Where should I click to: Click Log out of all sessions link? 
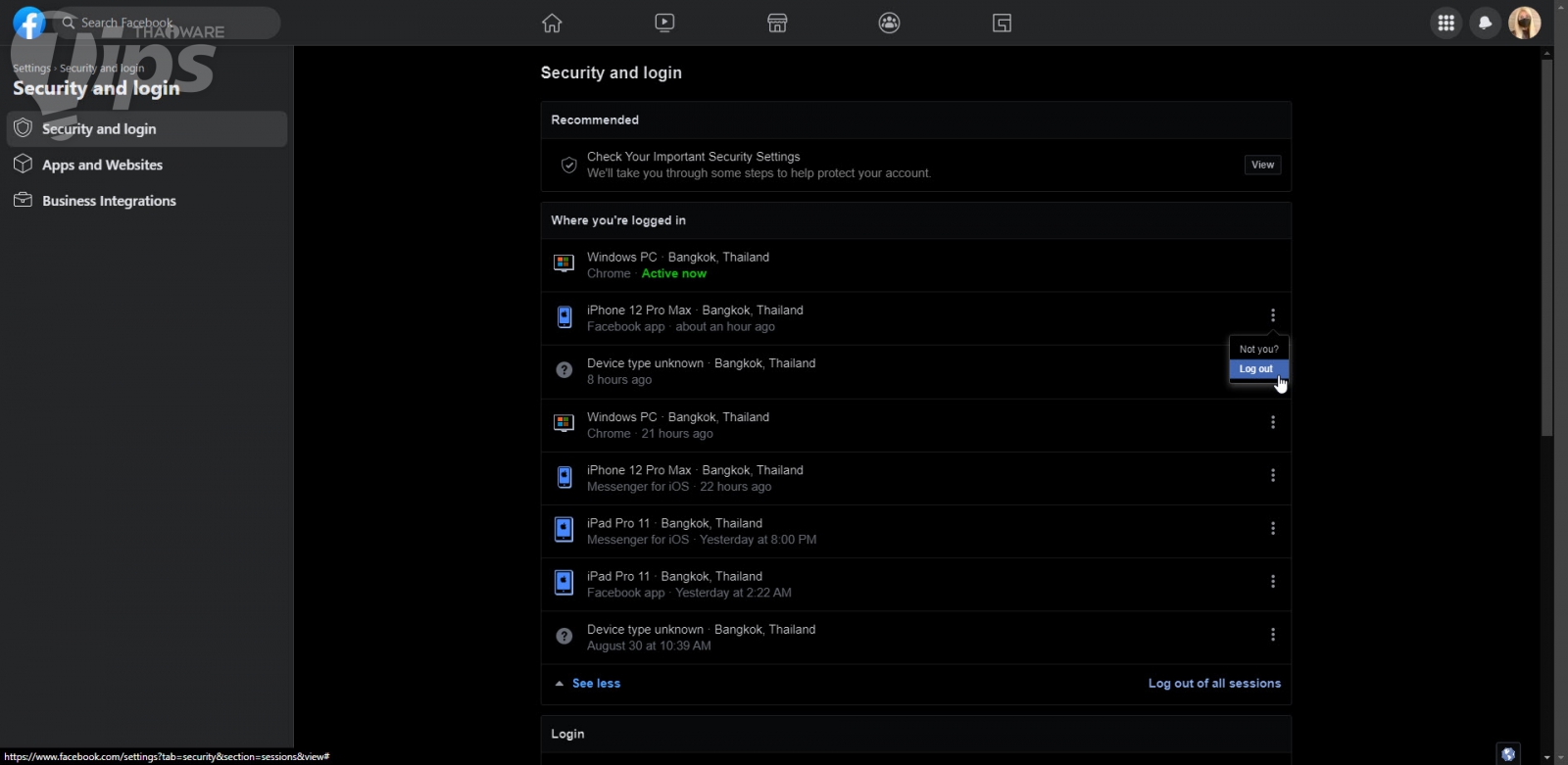tap(1214, 684)
